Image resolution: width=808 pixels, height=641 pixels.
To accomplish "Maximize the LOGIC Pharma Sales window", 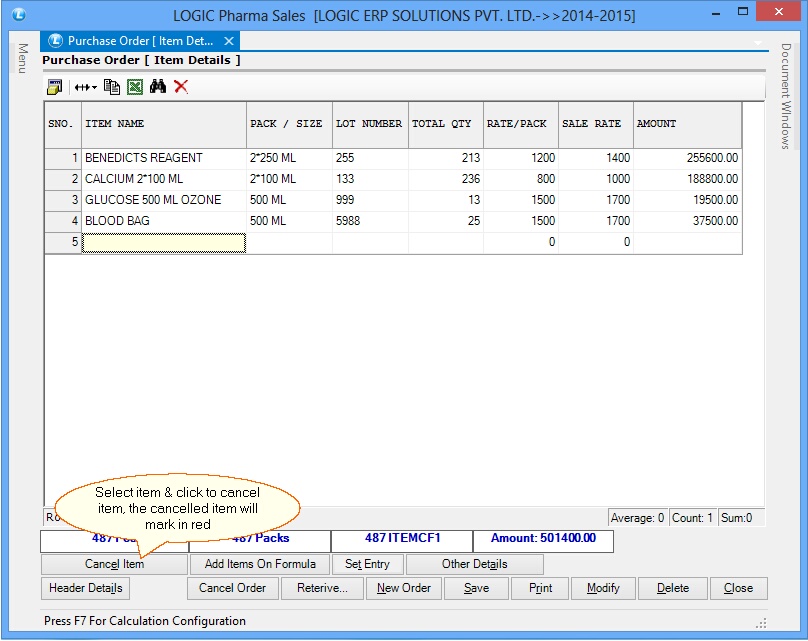I will pyautogui.click(x=743, y=11).
